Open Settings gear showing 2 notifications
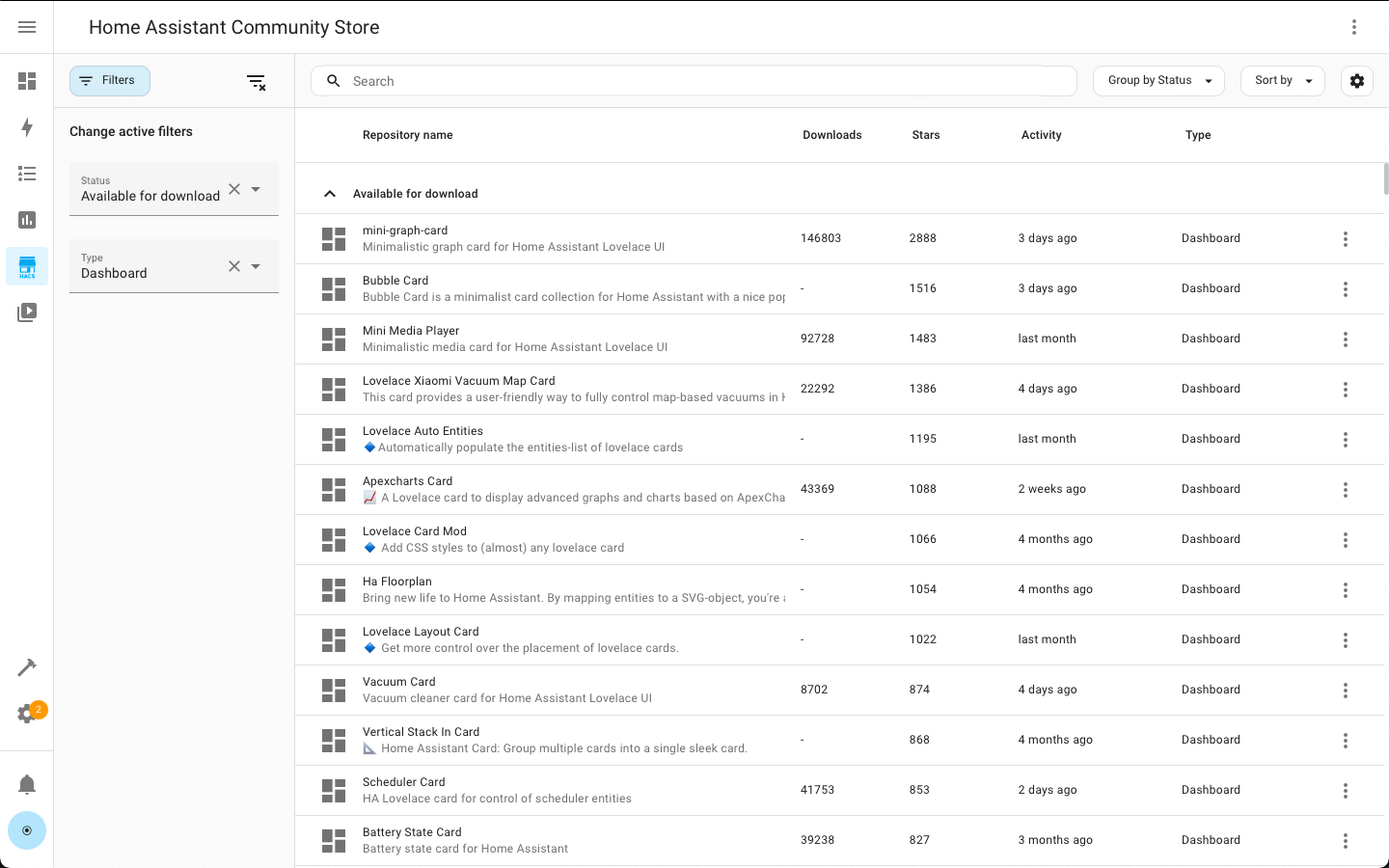Screen dimensions: 1389x868 click(27, 711)
